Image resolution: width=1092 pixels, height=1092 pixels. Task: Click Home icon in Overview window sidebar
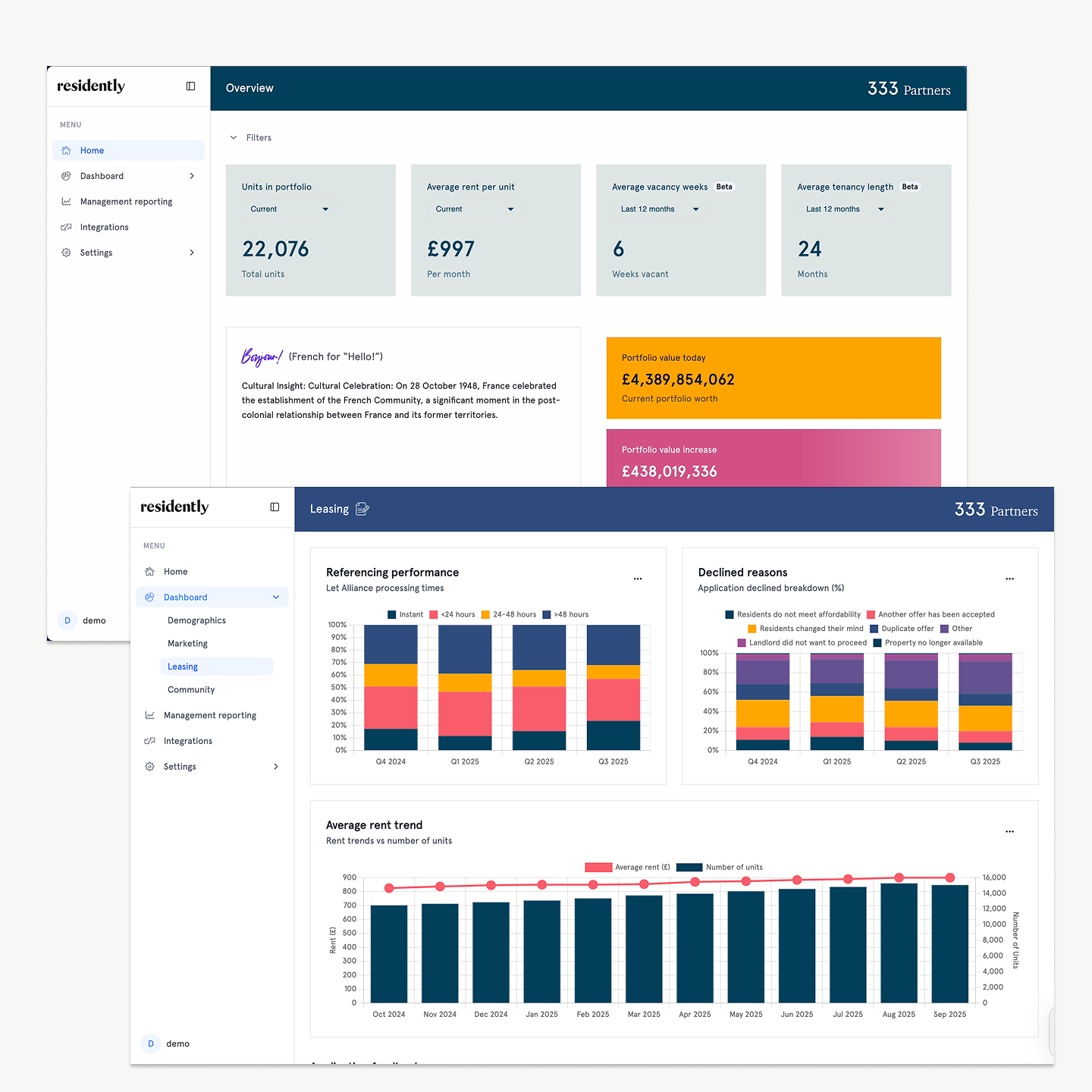pyautogui.click(x=66, y=150)
